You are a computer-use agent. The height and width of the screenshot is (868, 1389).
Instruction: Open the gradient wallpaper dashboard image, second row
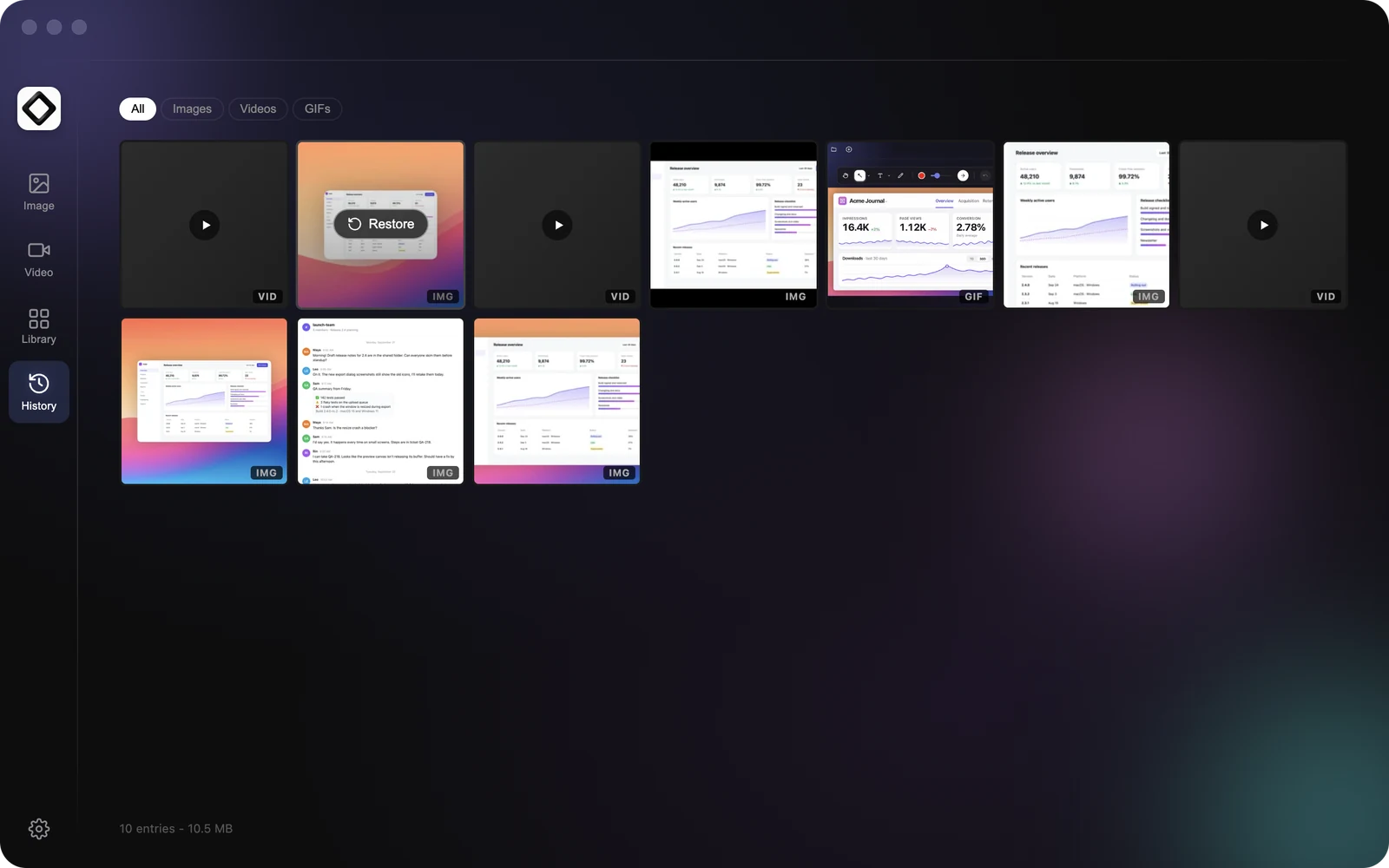click(204, 401)
